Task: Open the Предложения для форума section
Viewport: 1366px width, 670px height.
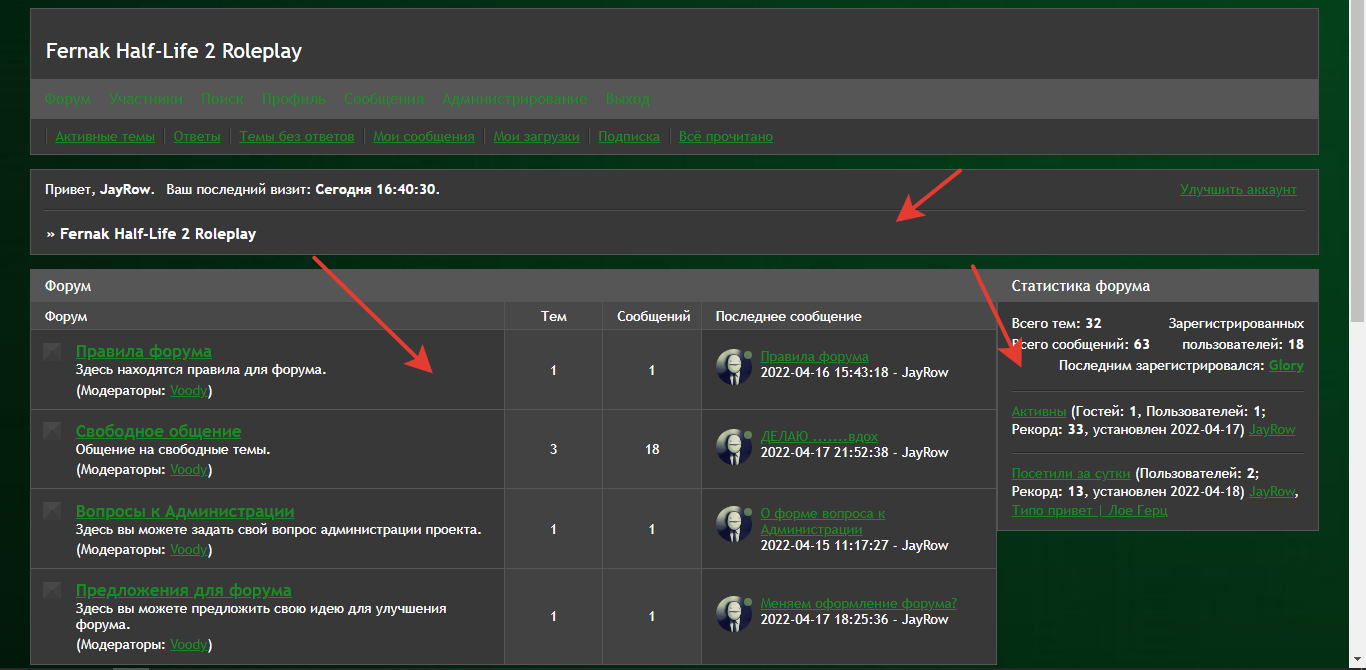Action: (184, 590)
